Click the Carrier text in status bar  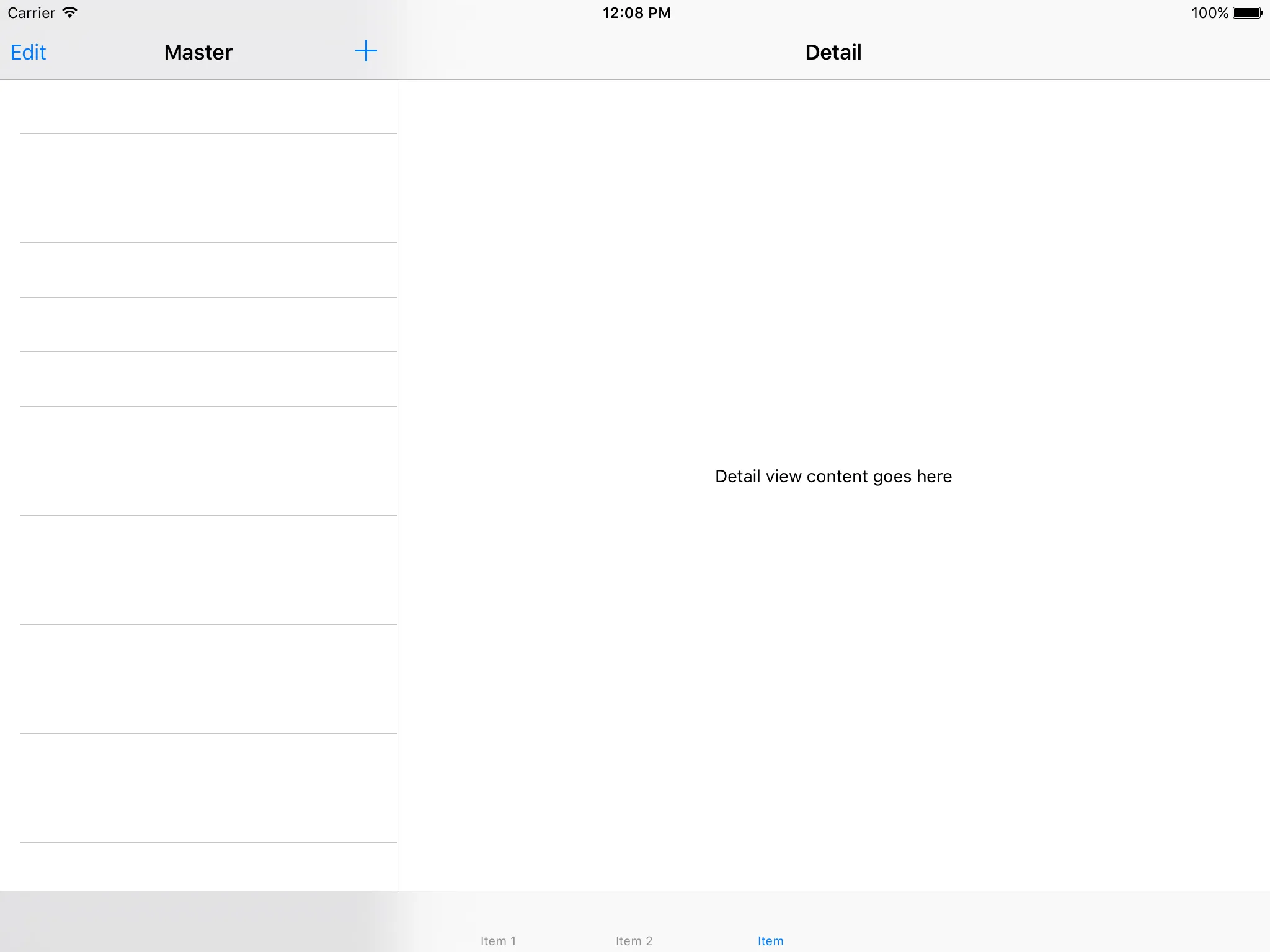click(31, 13)
